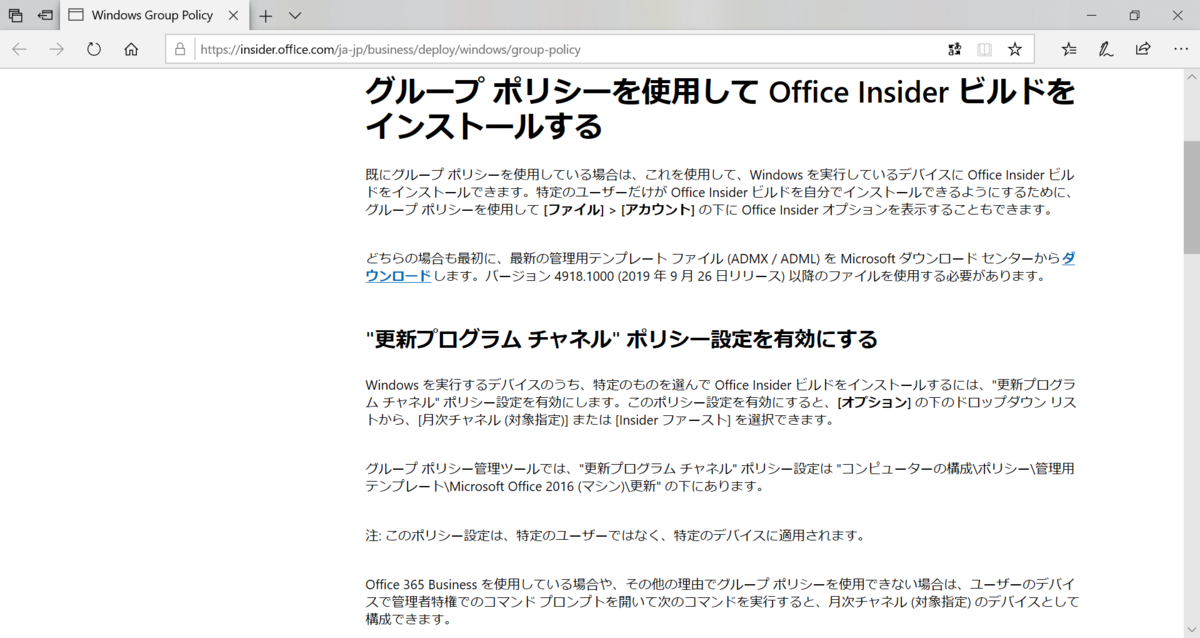Click the Add notes pen icon
This screenshot has height=638, width=1200.
(1106, 49)
